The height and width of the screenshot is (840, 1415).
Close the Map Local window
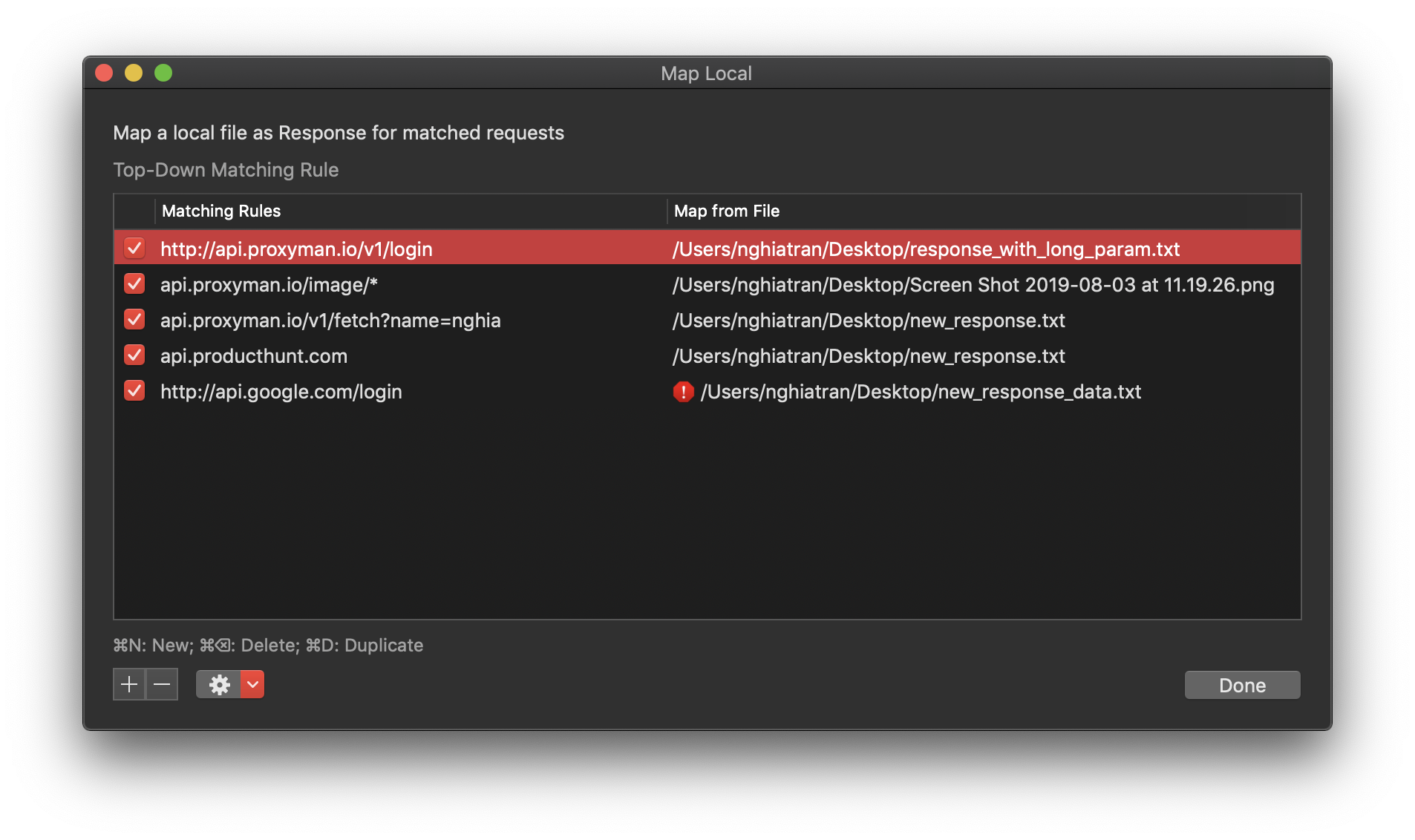coord(104,73)
